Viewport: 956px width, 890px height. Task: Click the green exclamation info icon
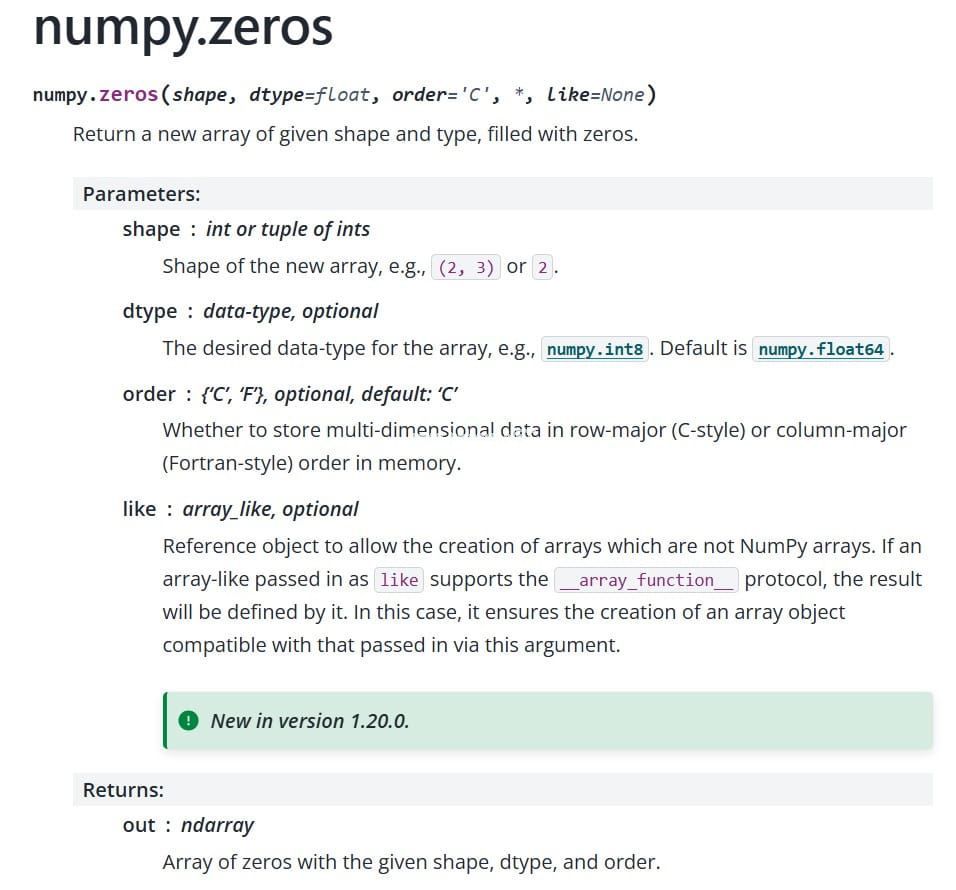188,721
